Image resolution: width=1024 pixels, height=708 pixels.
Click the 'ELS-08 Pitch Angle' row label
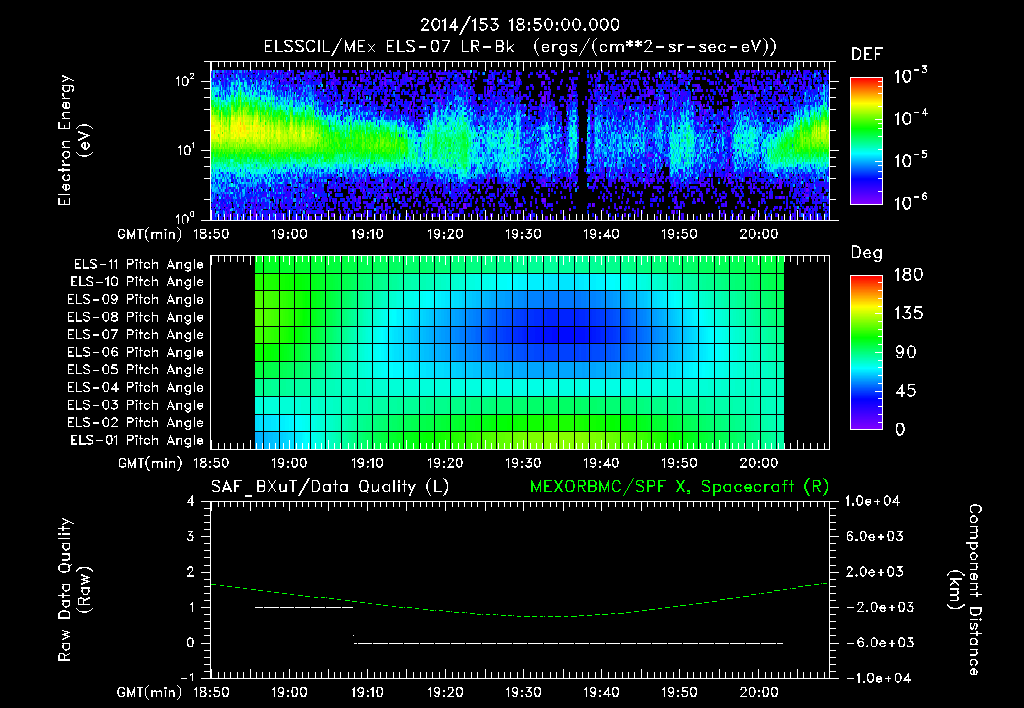click(x=135, y=317)
